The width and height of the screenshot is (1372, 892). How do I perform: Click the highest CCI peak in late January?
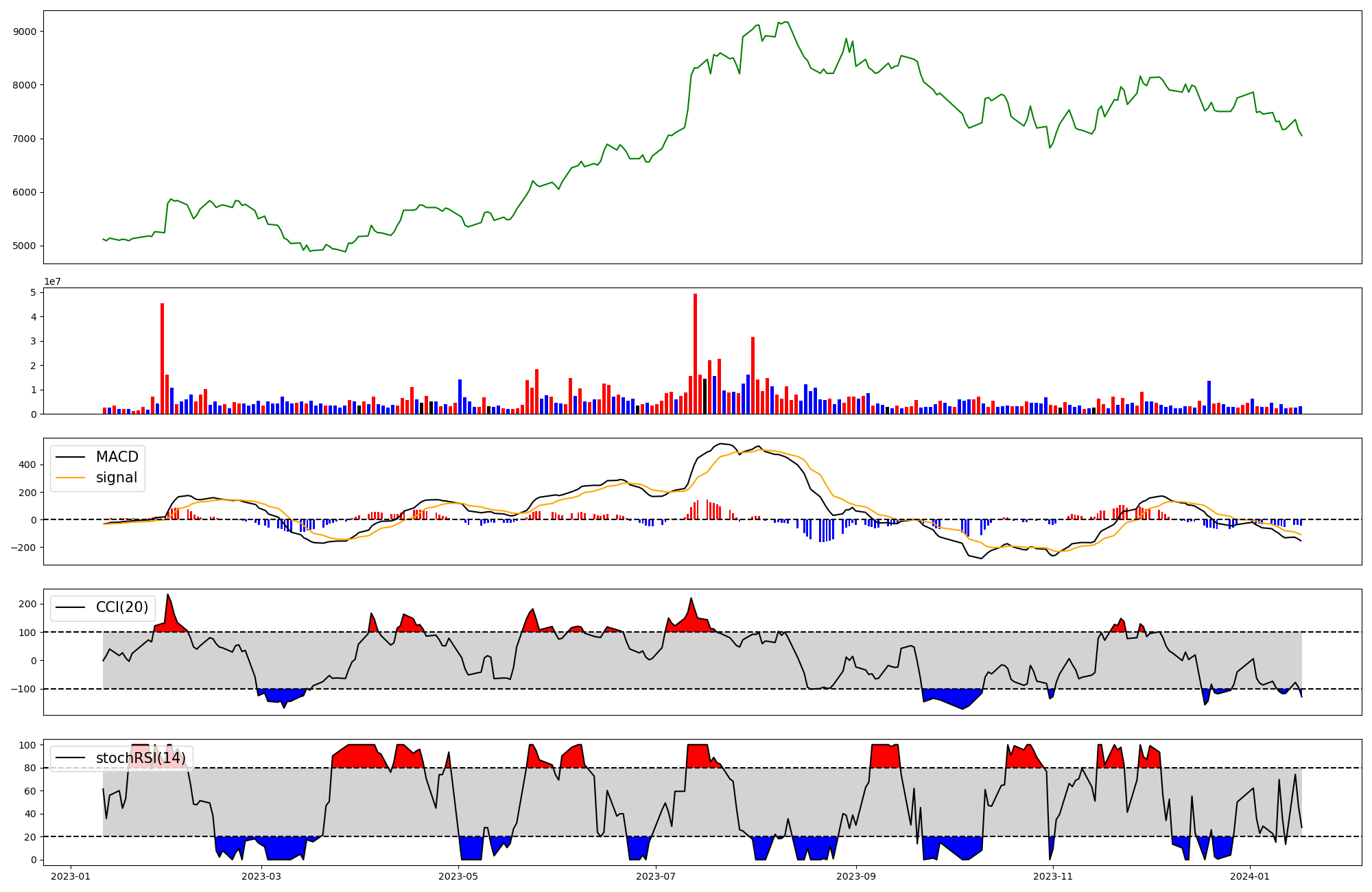167,595
